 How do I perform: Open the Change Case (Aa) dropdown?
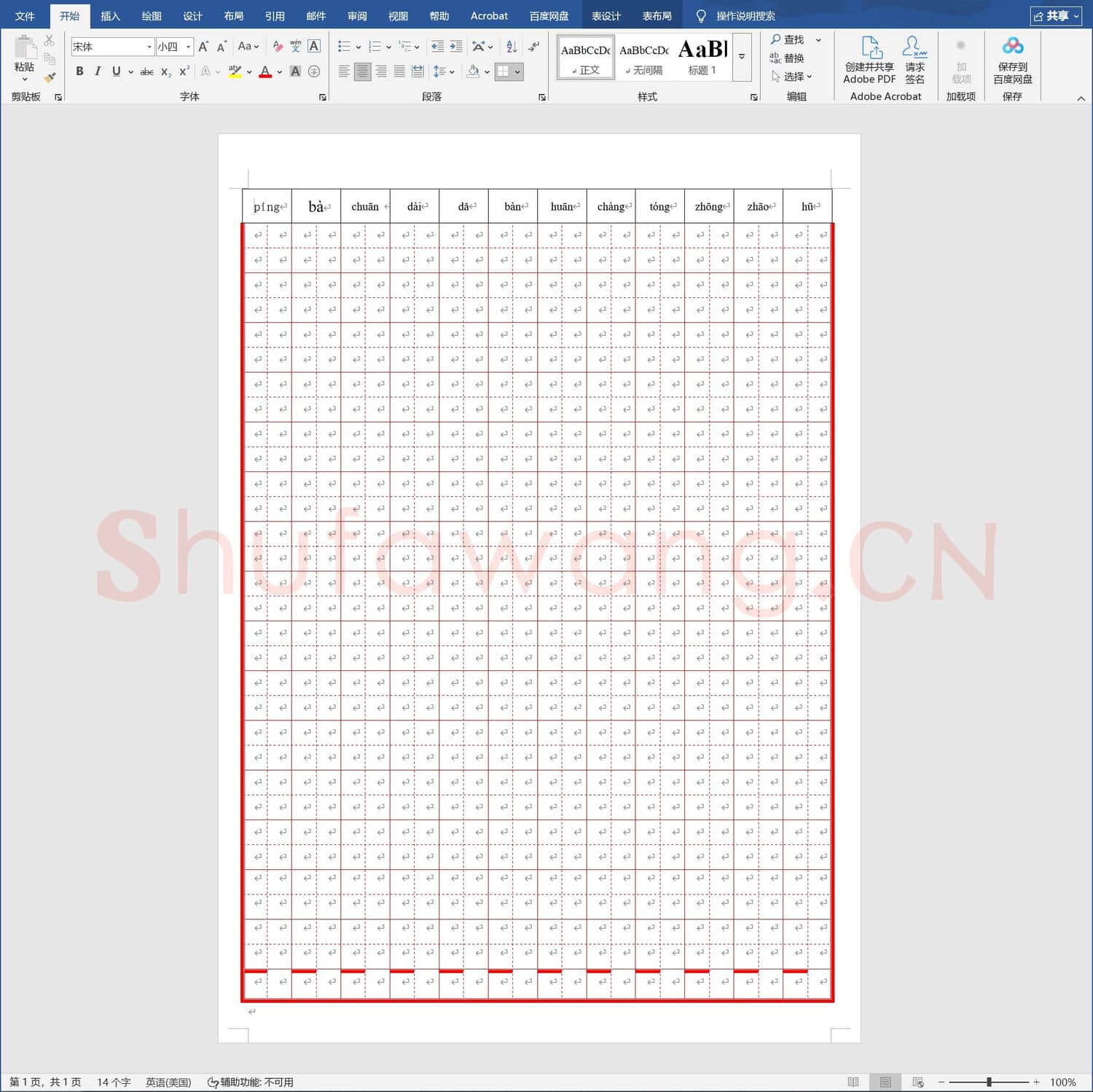pyautogui.click(x=248, y=47)
